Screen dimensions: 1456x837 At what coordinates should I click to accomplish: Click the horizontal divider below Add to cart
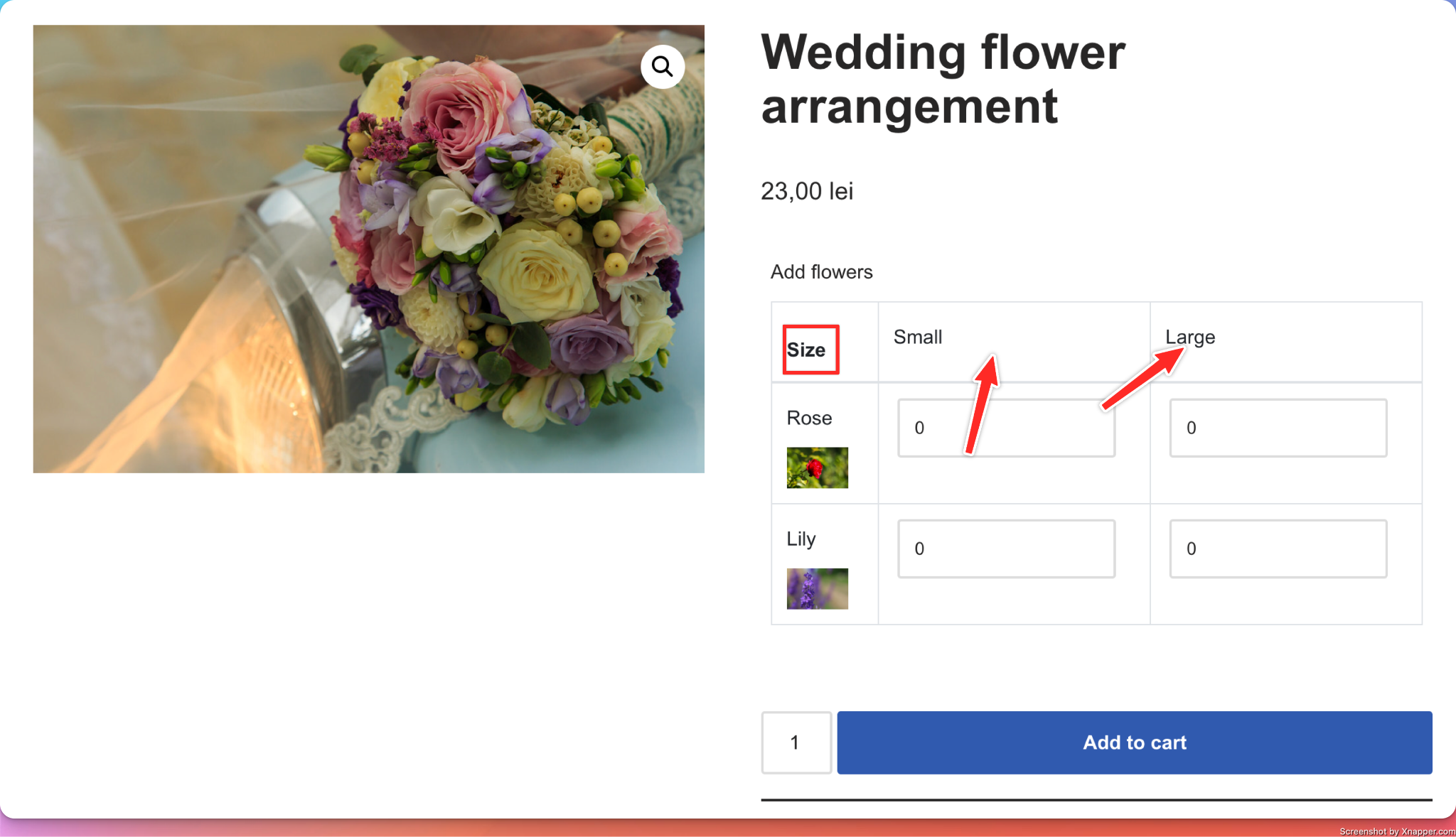(x=1096, y=800)
